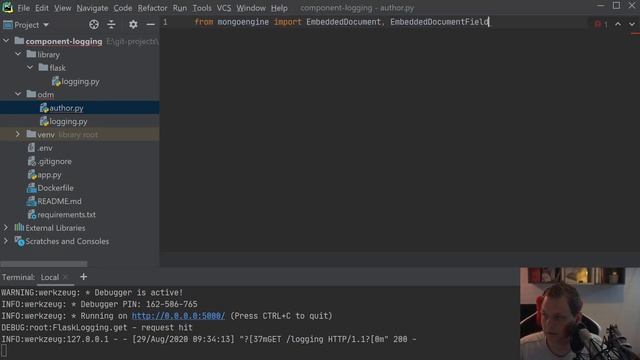Select app.py in the project tree
This screenshot has width=640, height=360.
(x=49, y=175)
